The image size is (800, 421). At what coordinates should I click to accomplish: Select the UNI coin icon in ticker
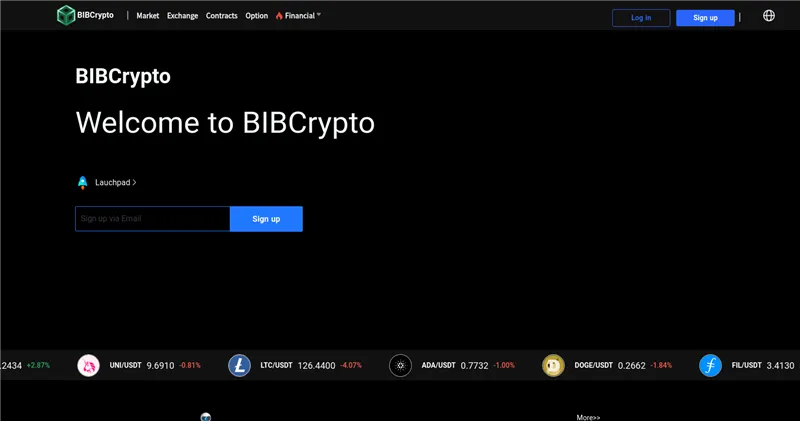pos(88,365)
